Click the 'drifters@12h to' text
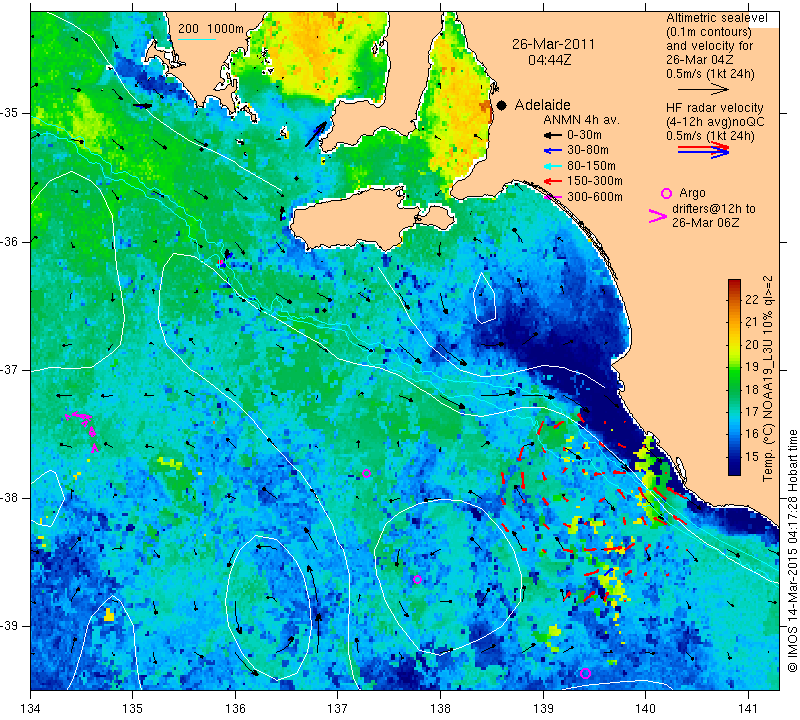 click(x=714, y=209)
